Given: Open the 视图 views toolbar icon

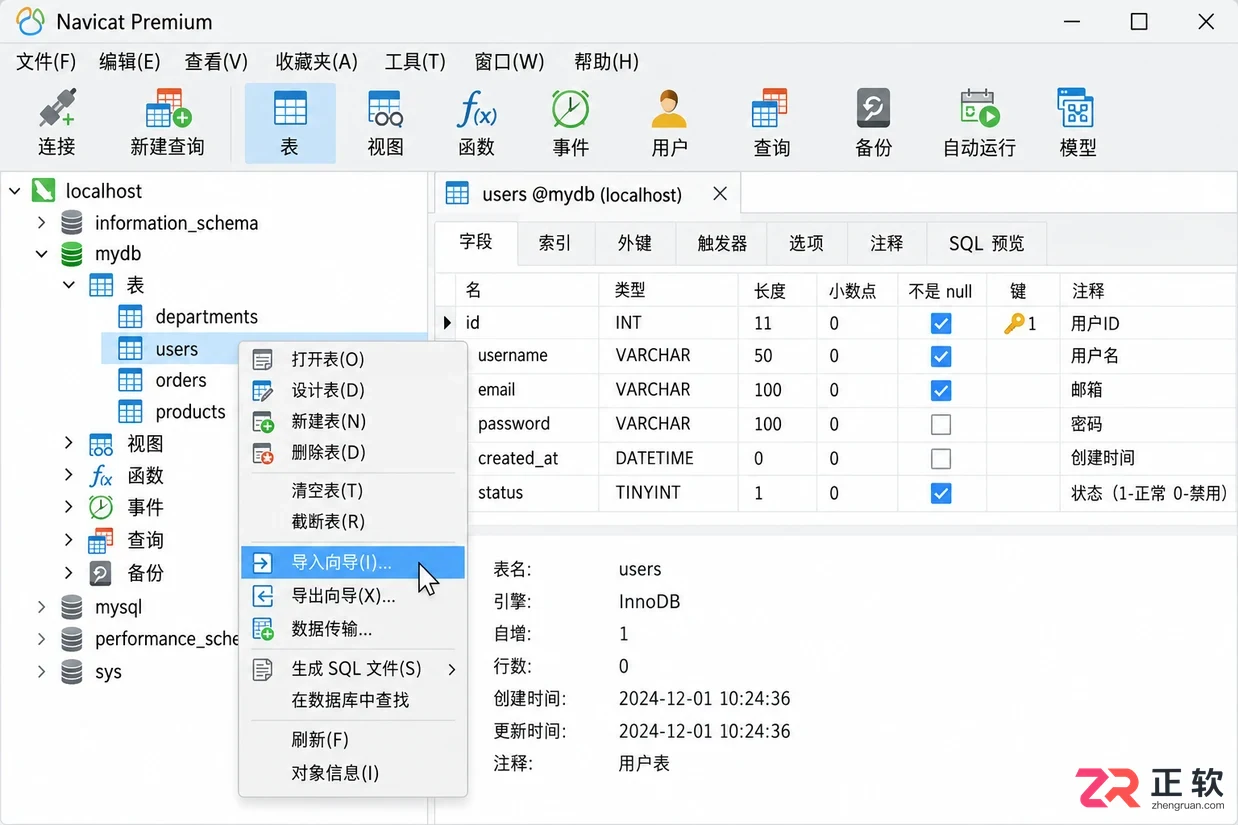Looking at the screenshot, I should tap(385, 122).
